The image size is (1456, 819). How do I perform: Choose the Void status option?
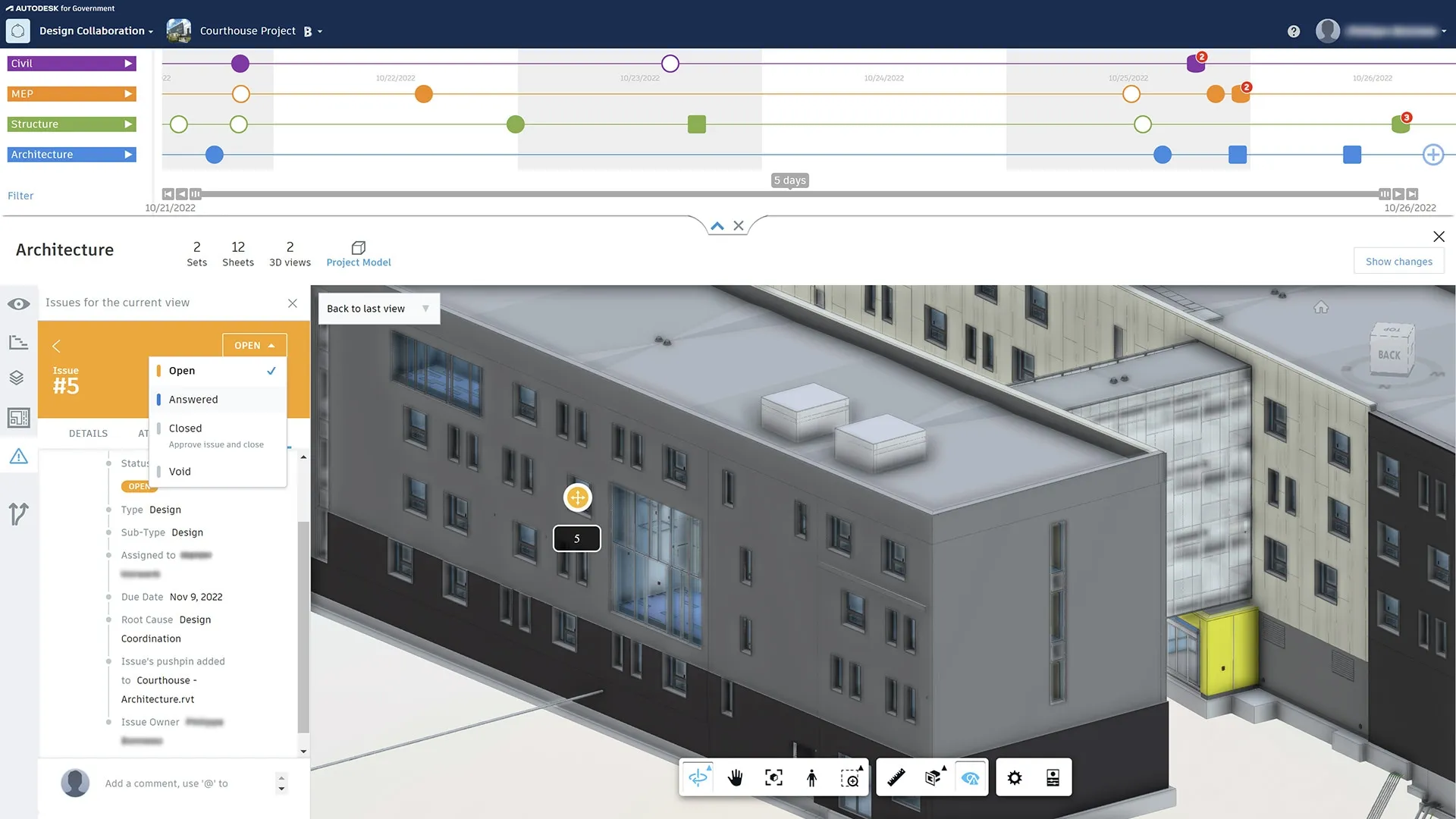tap(180, 472)
